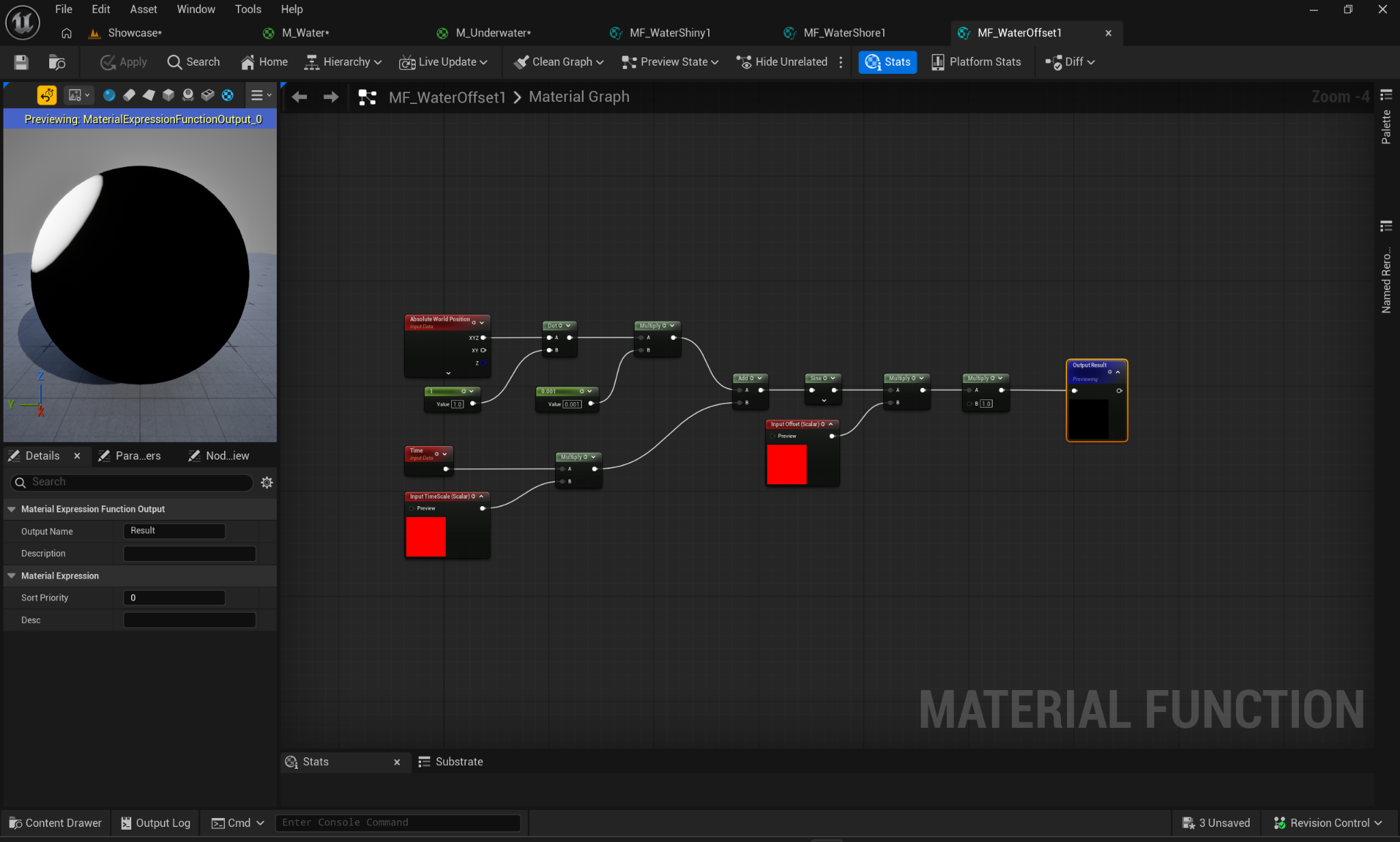Toggle Hide Unrelated nodes

click(781, 62)
